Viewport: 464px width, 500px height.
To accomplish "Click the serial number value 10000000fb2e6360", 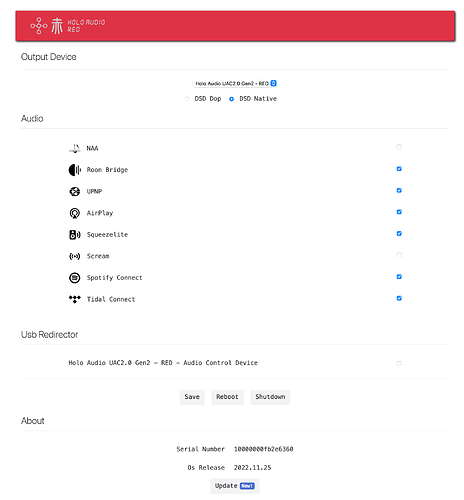I will coord(263,449).
